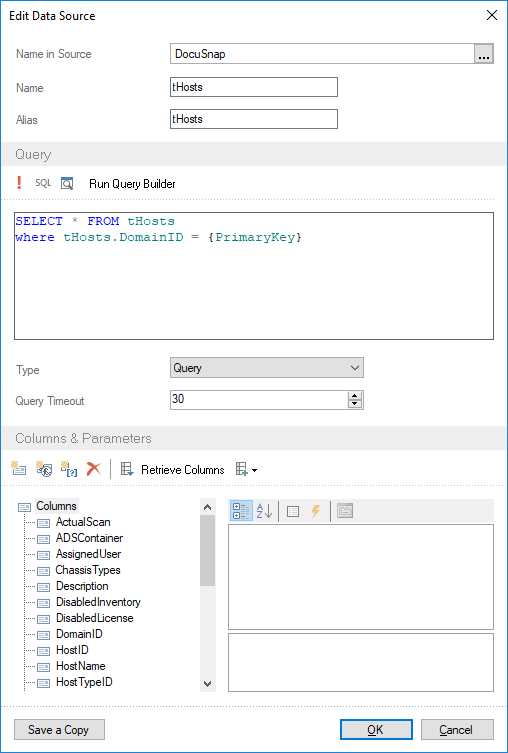This screenshot has width=508, height=753.
Task: Select the Columns root tree node
Action: (56, 506)
